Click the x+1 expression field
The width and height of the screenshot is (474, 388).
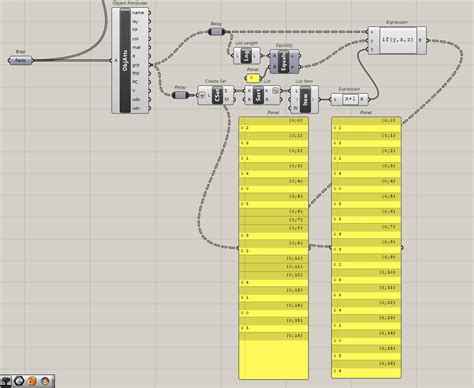tap(350, 99)
